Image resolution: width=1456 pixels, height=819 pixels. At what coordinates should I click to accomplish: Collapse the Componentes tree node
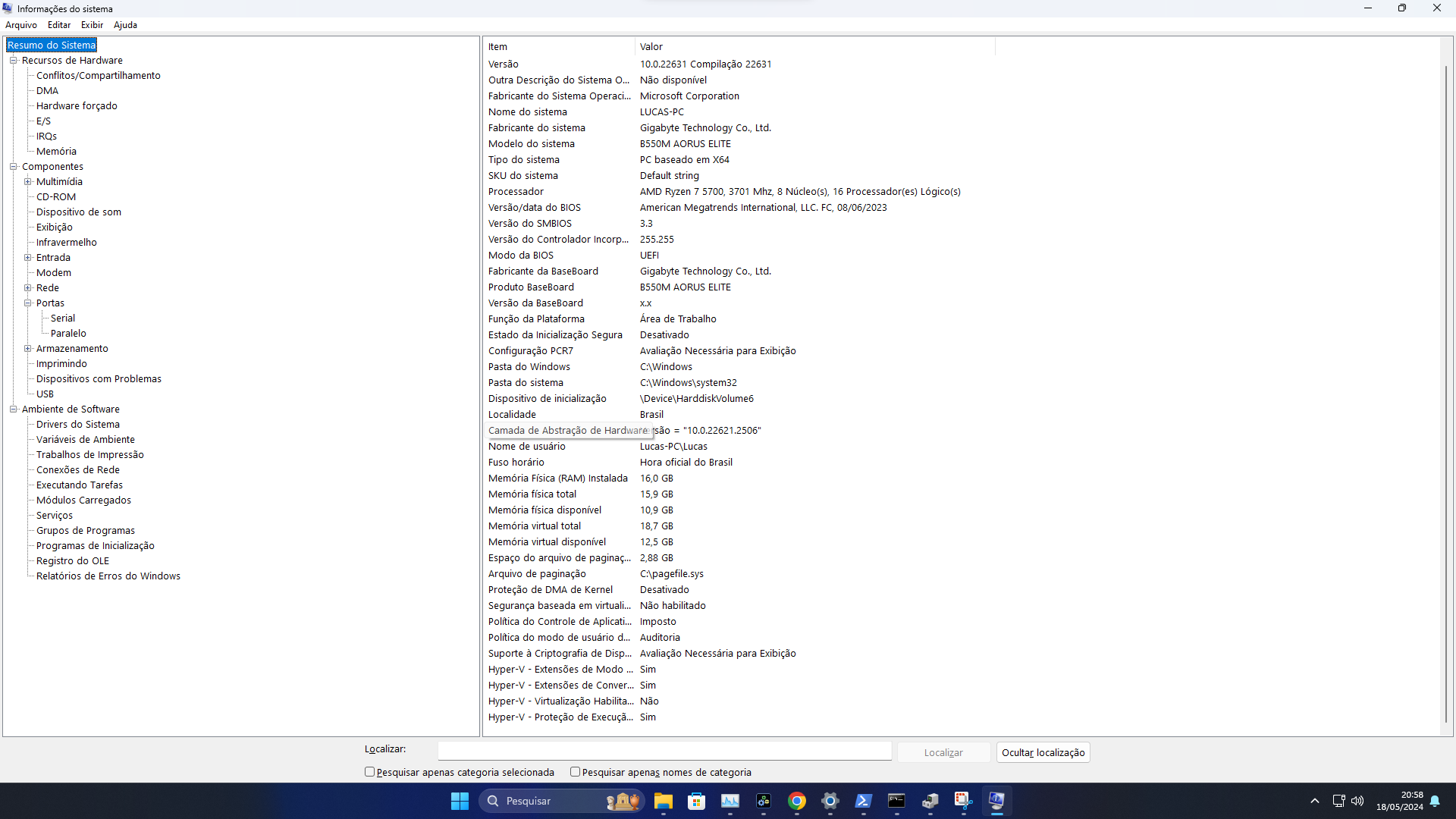pyautogui.click(x=13, y=167)
